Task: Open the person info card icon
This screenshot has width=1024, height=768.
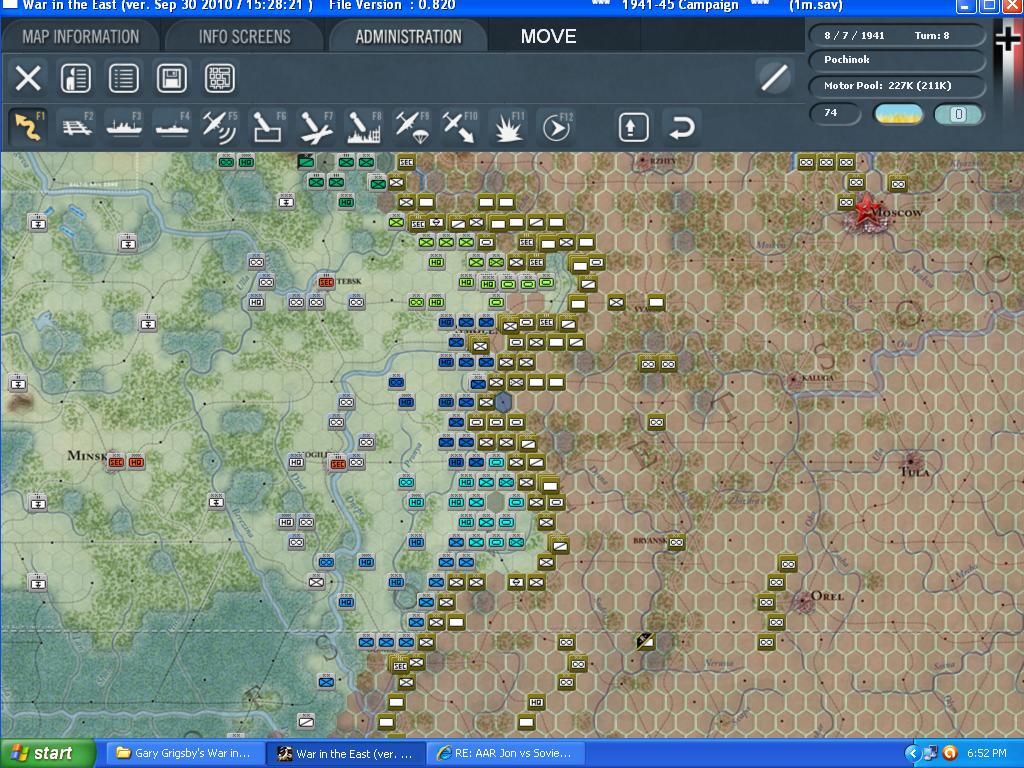Action: pos(76,78)
